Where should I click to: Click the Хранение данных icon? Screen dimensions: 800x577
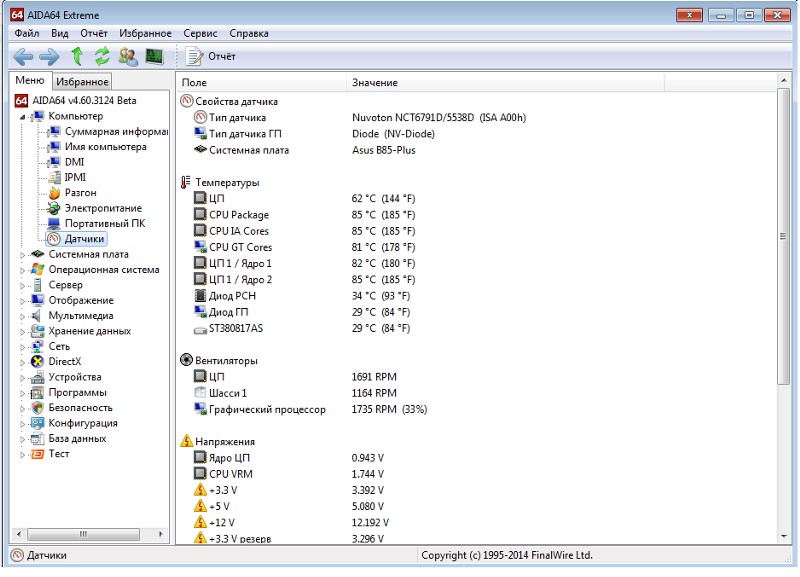(x=37, y=331)
